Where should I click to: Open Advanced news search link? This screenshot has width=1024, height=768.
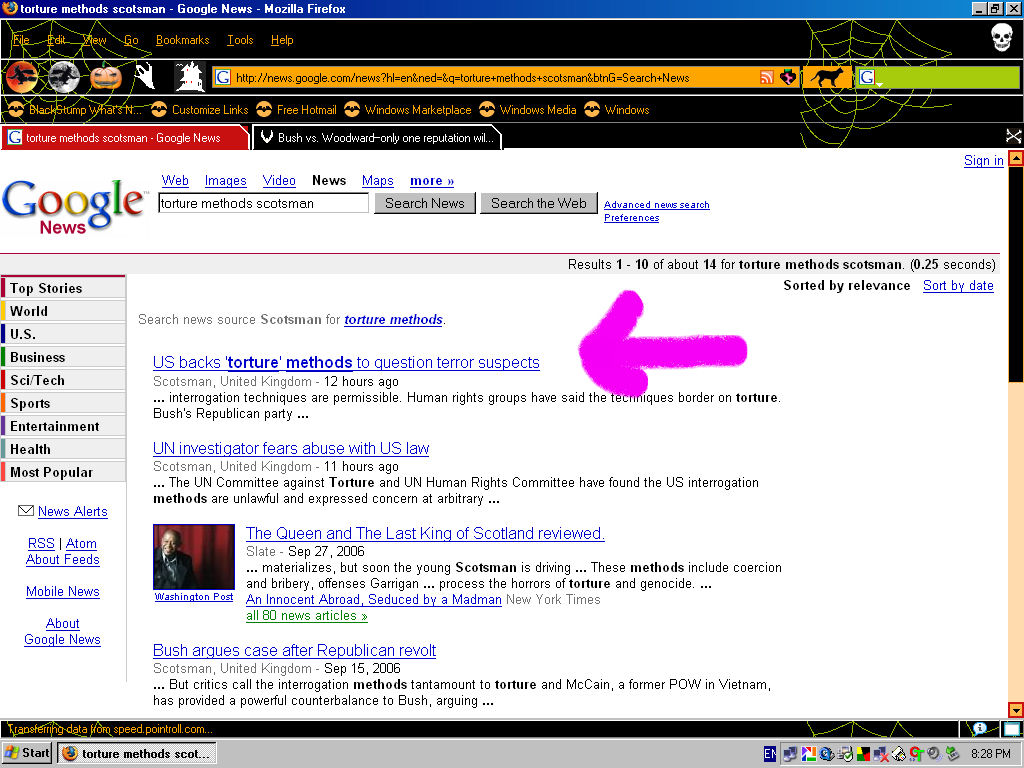coord(656,204)
